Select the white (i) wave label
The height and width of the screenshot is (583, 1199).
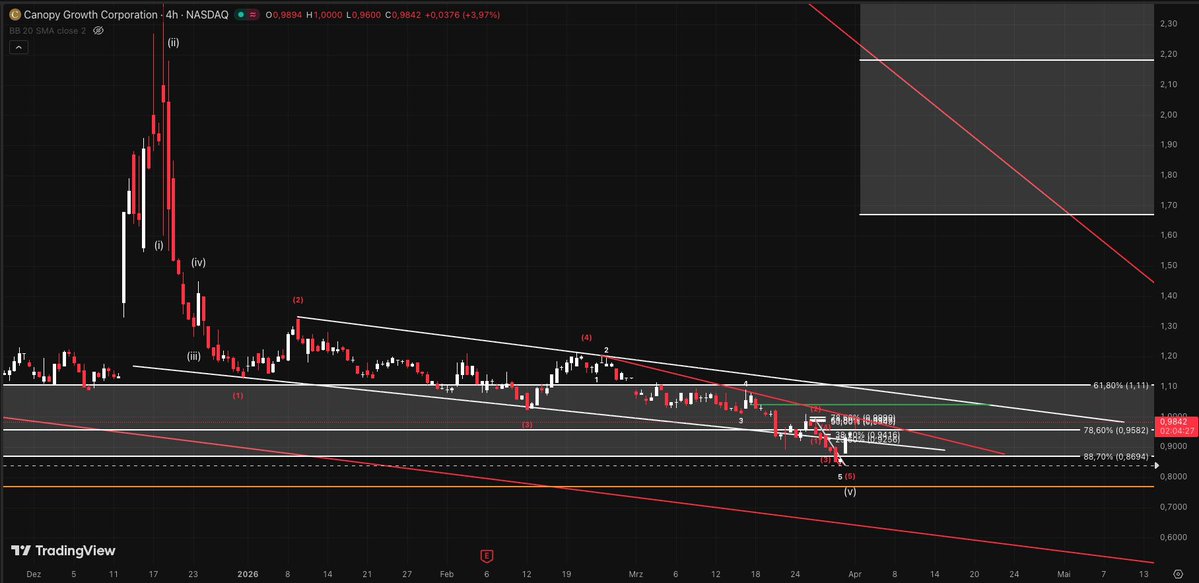[159, 246]
